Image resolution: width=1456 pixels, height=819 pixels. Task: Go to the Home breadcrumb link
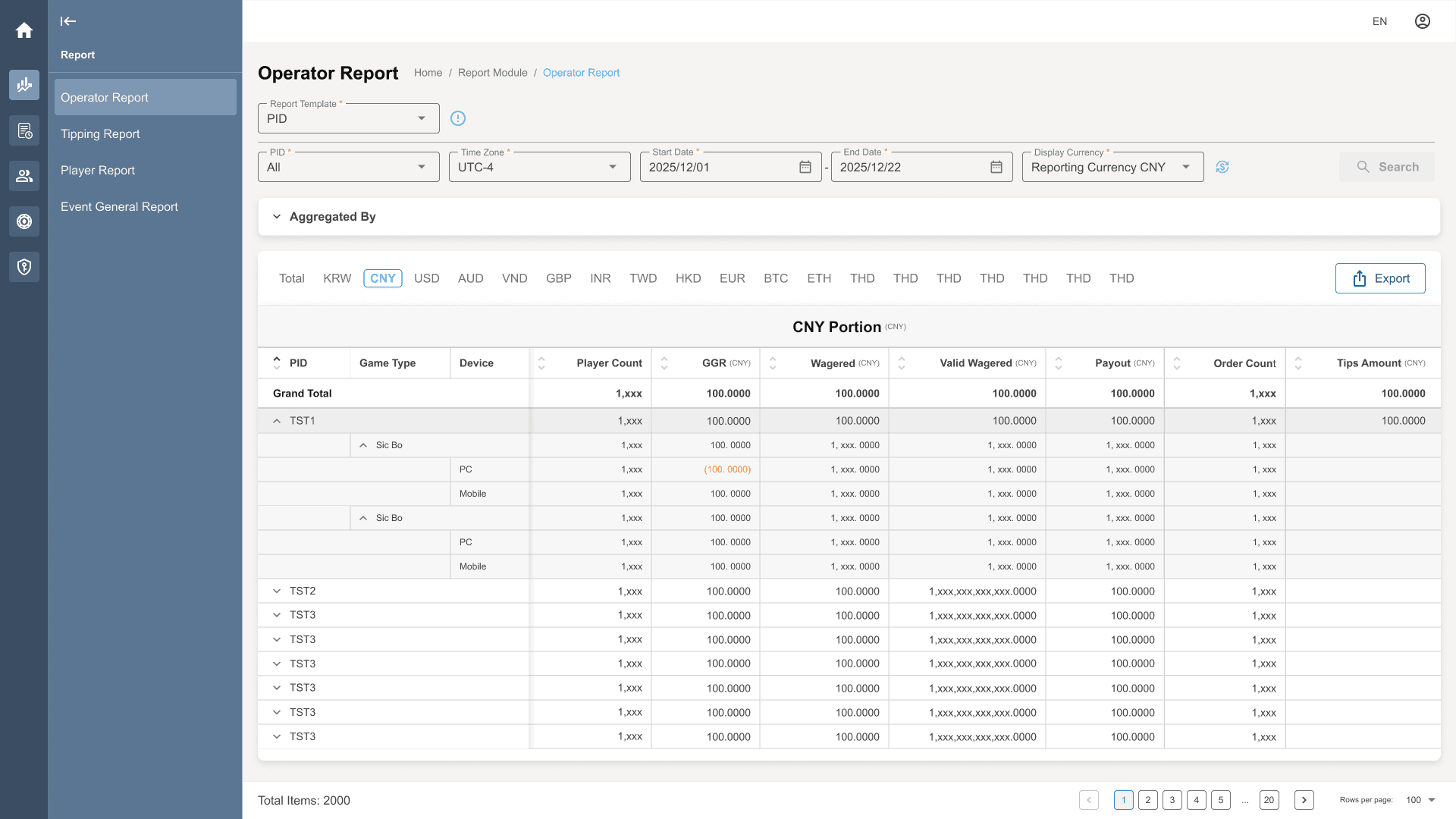click(428, 73)
